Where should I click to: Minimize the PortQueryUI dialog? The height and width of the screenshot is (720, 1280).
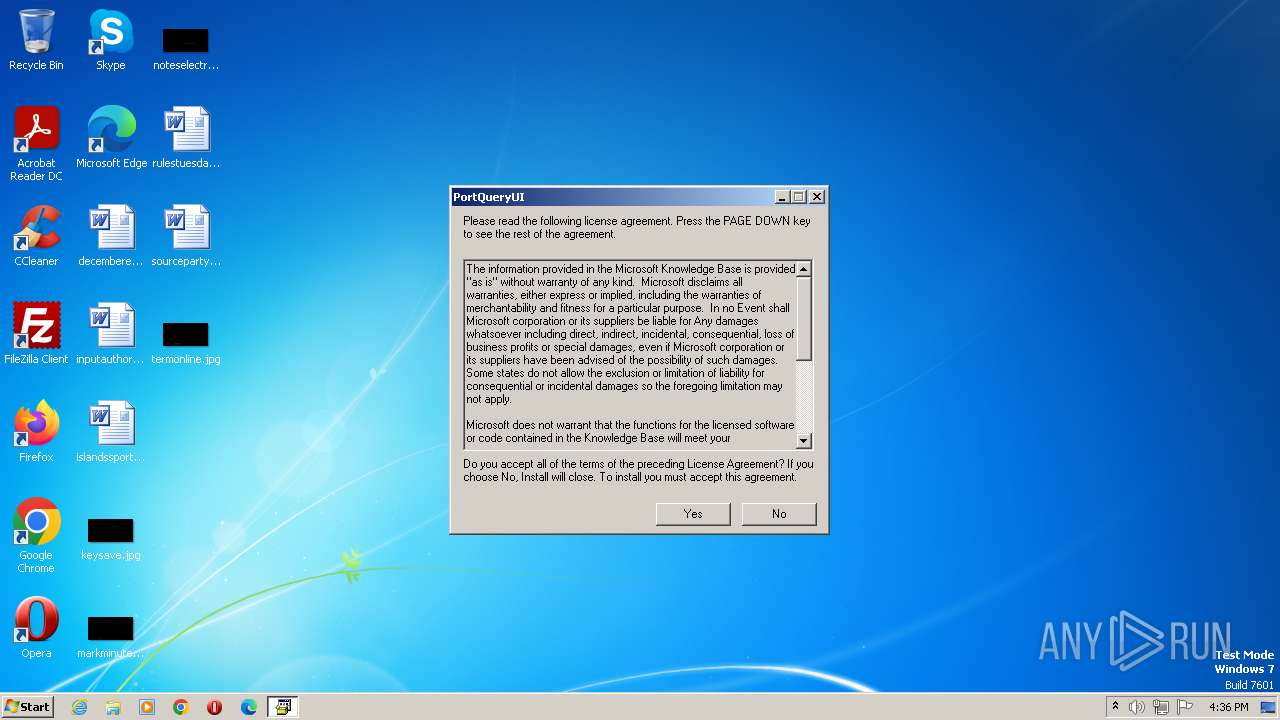782,197
